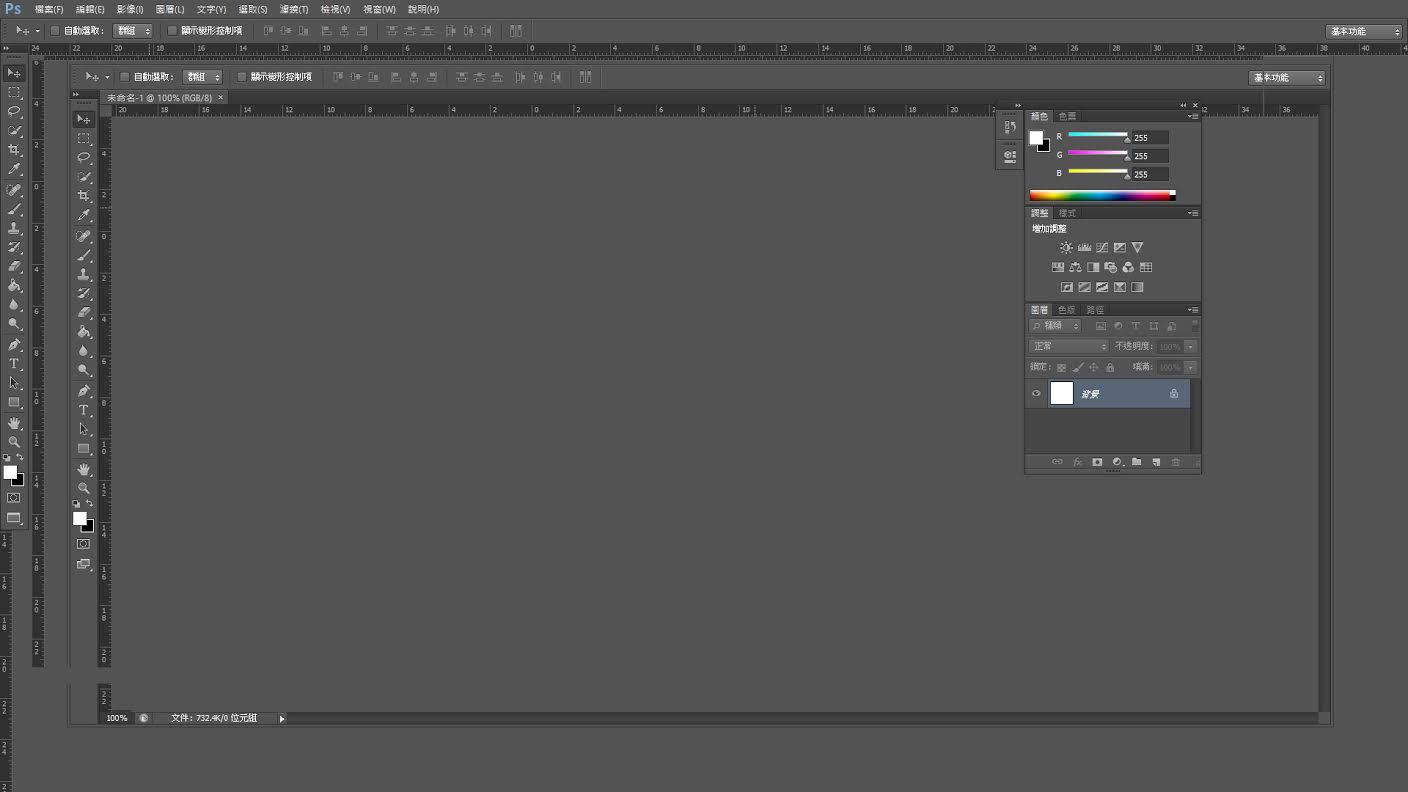Image resolution: width=1408 pixels, height=792 pixels.
Task: Check 顯示變形控制項 in the topmost options bar
Action: coord(172,31)
